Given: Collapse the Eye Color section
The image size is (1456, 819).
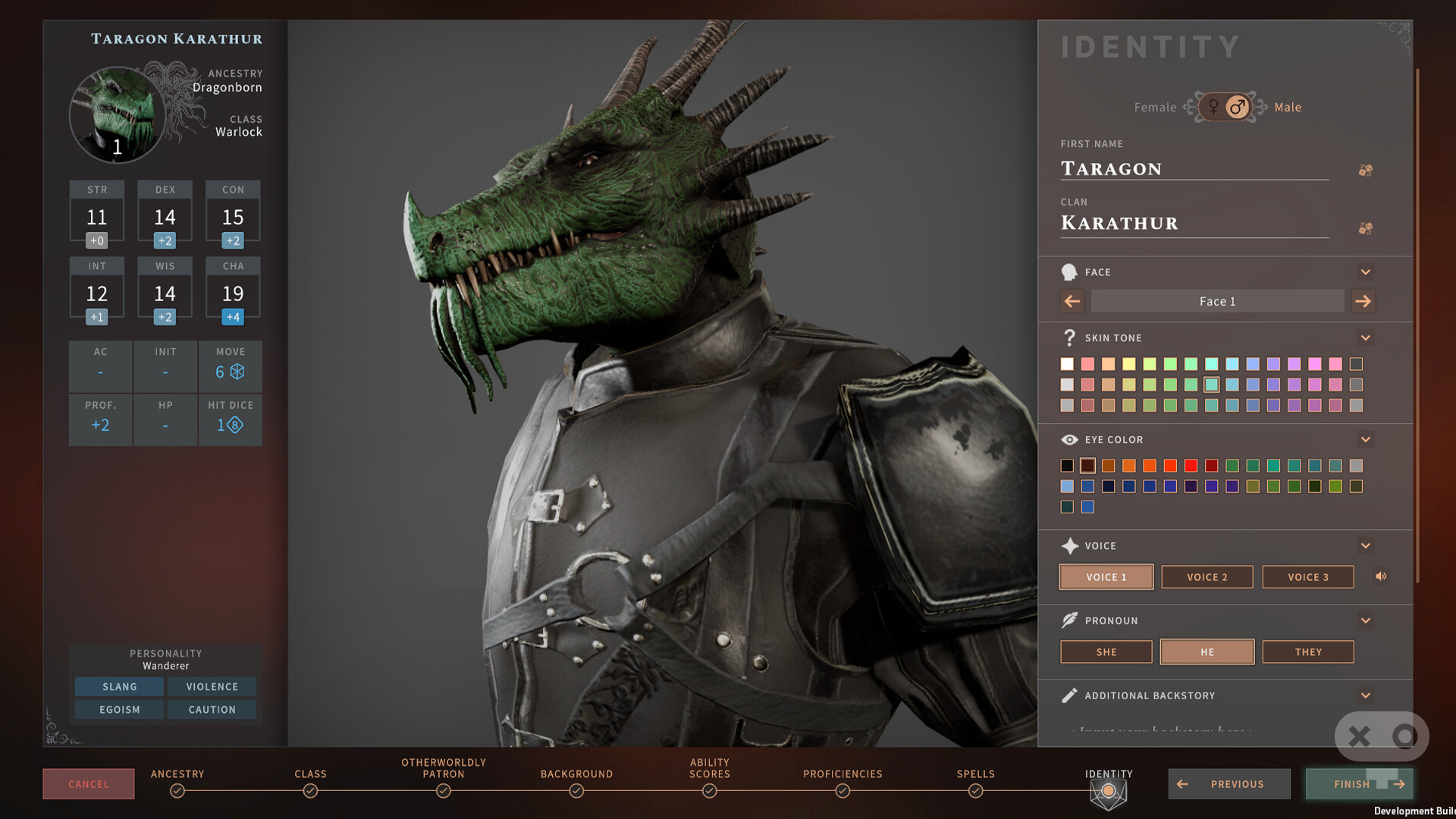Looking at the screenshot, I should 1366,440.
